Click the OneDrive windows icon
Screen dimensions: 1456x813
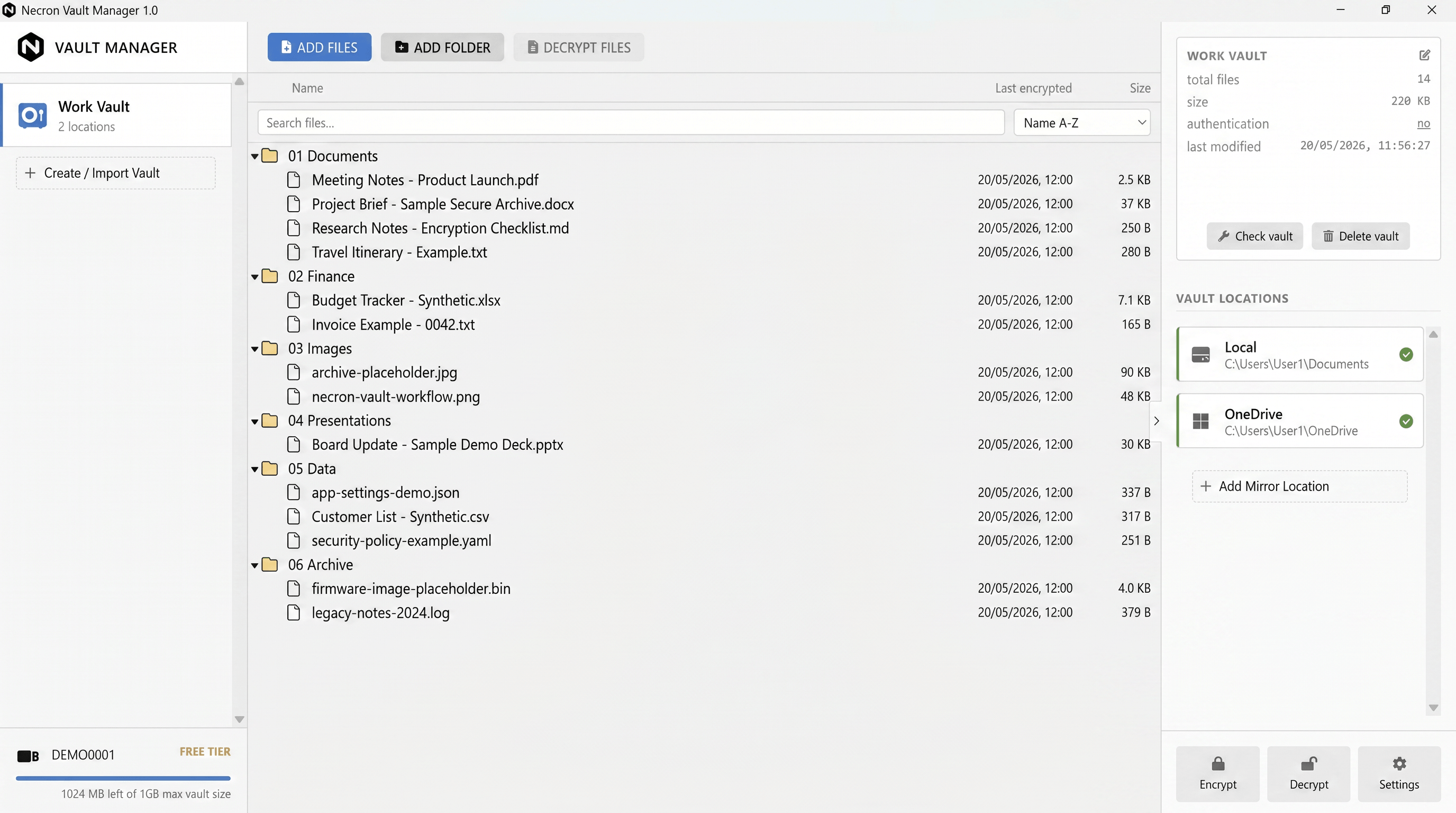click(1200, 421)
